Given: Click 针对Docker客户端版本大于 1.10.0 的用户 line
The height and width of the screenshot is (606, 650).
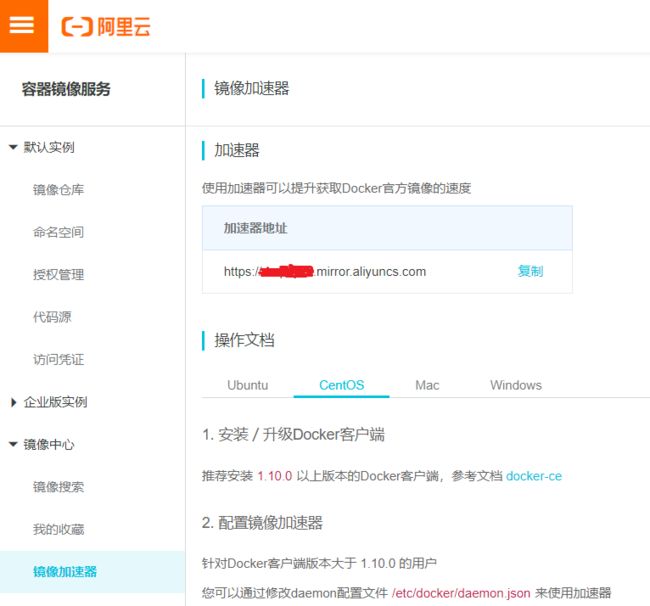Looking at the screenshot, I should tap(319, 563).
